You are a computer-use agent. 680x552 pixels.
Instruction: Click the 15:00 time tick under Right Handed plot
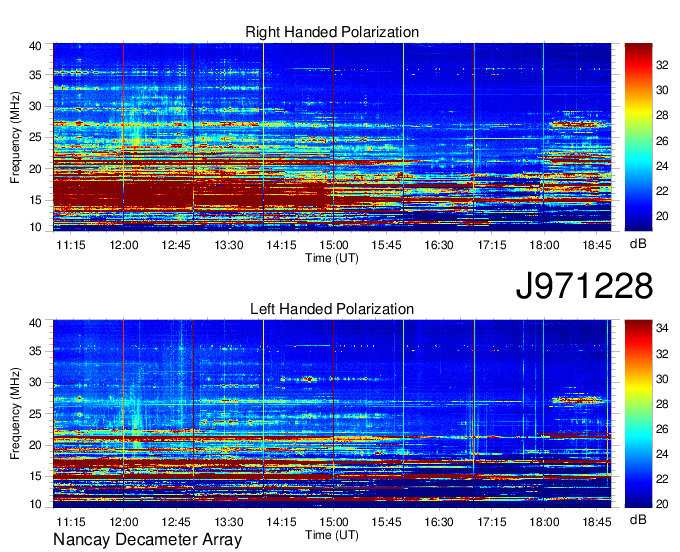pos(333,245)
